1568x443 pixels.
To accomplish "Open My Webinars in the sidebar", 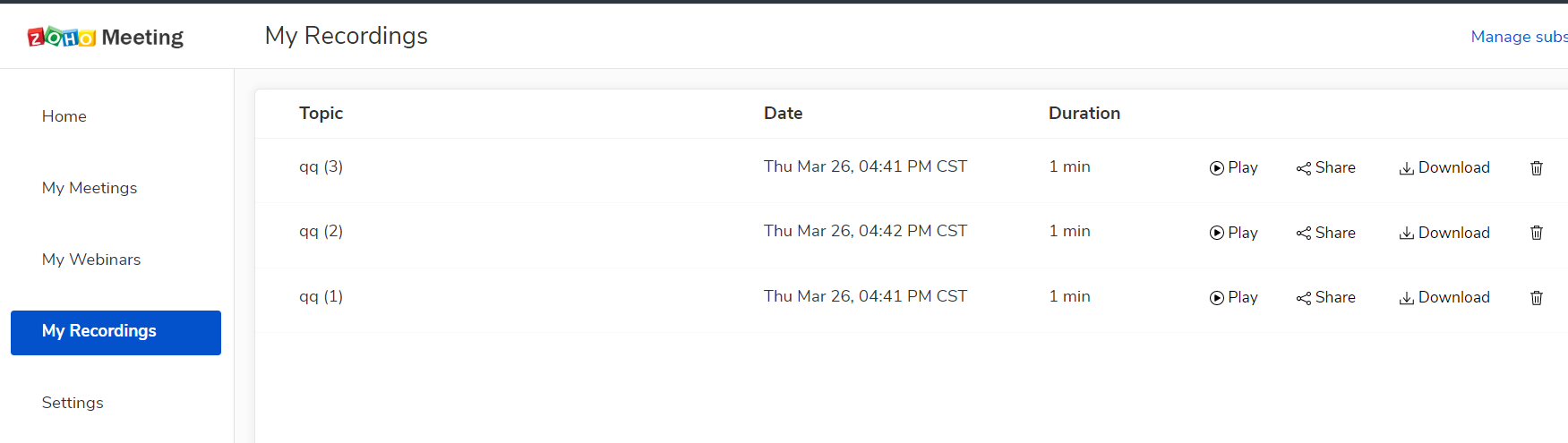I will pos(91,260).
